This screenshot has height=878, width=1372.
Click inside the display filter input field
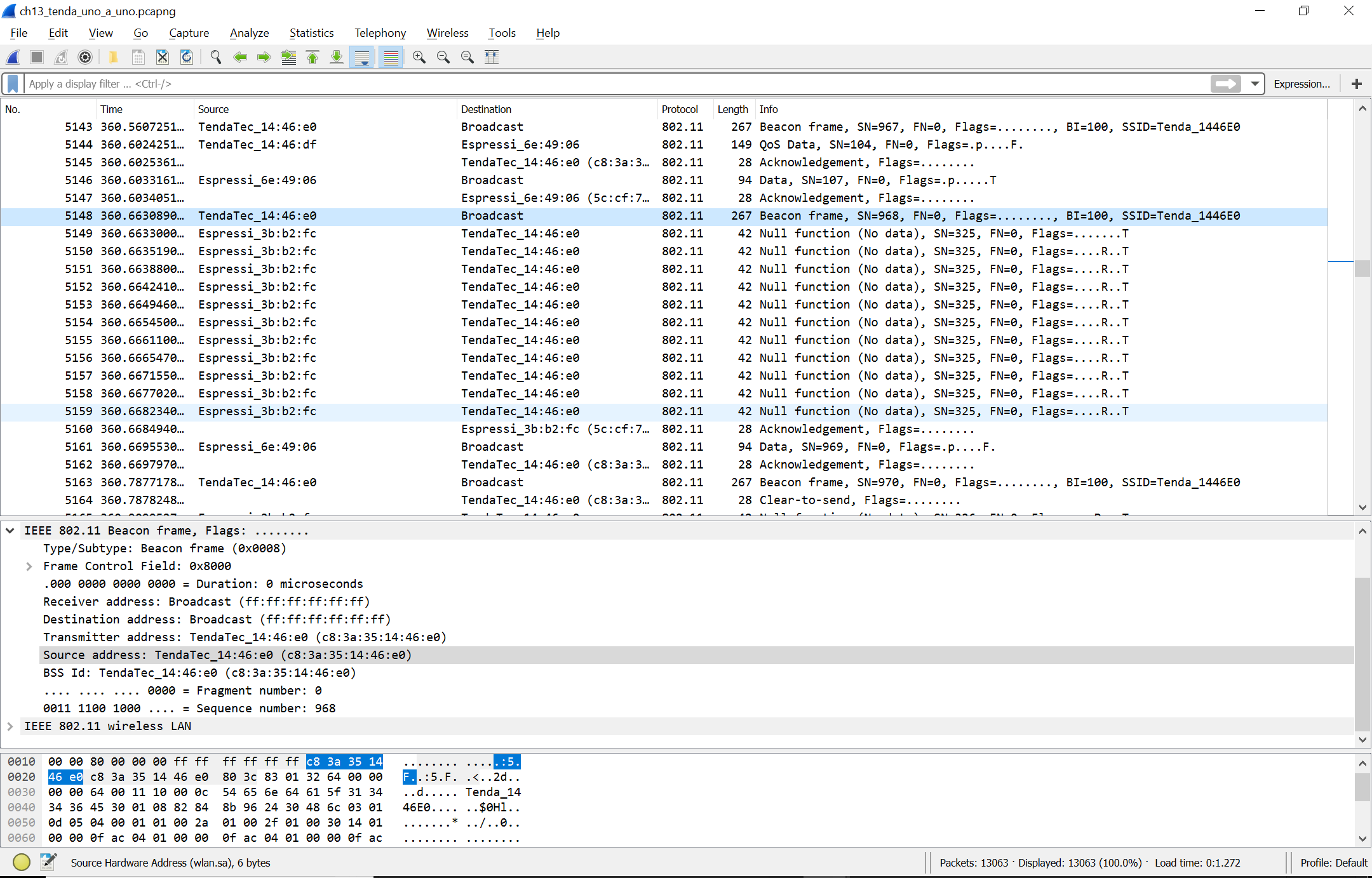point(381,83)
